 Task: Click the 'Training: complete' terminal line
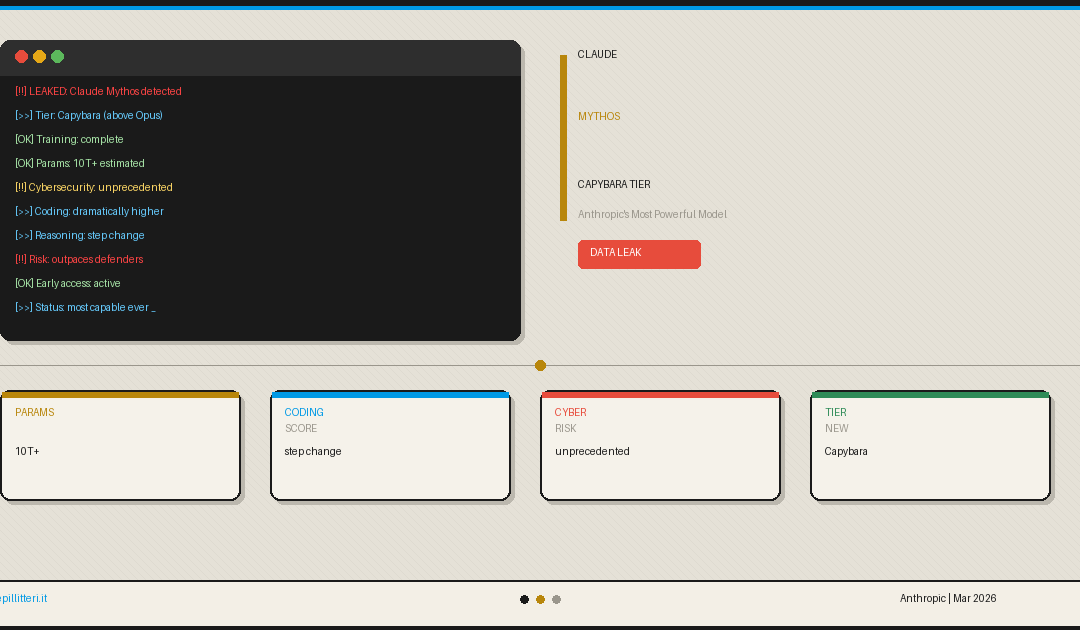pos(70,139)
